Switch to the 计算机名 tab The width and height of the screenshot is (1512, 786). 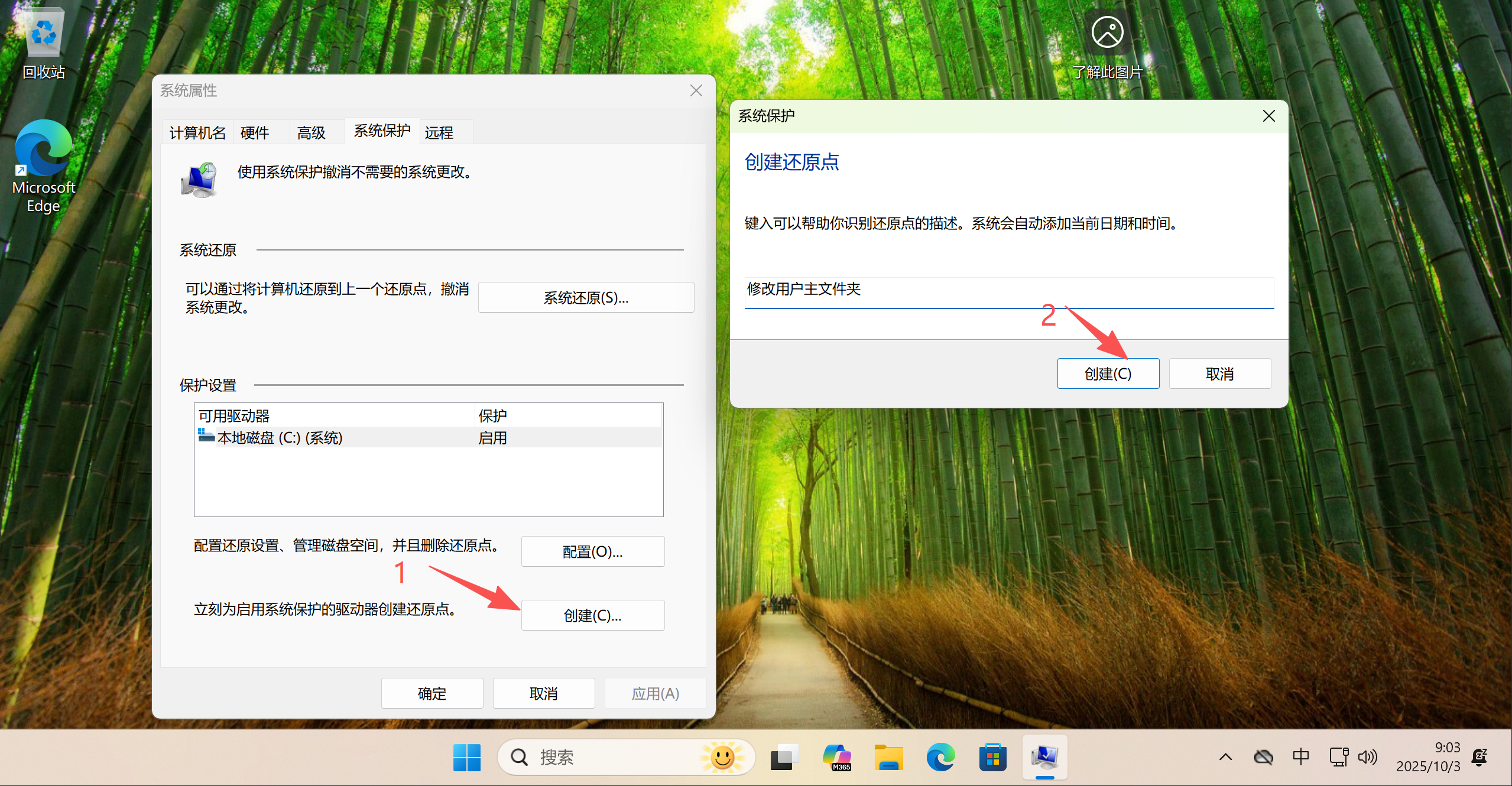(x=197, y=132)
